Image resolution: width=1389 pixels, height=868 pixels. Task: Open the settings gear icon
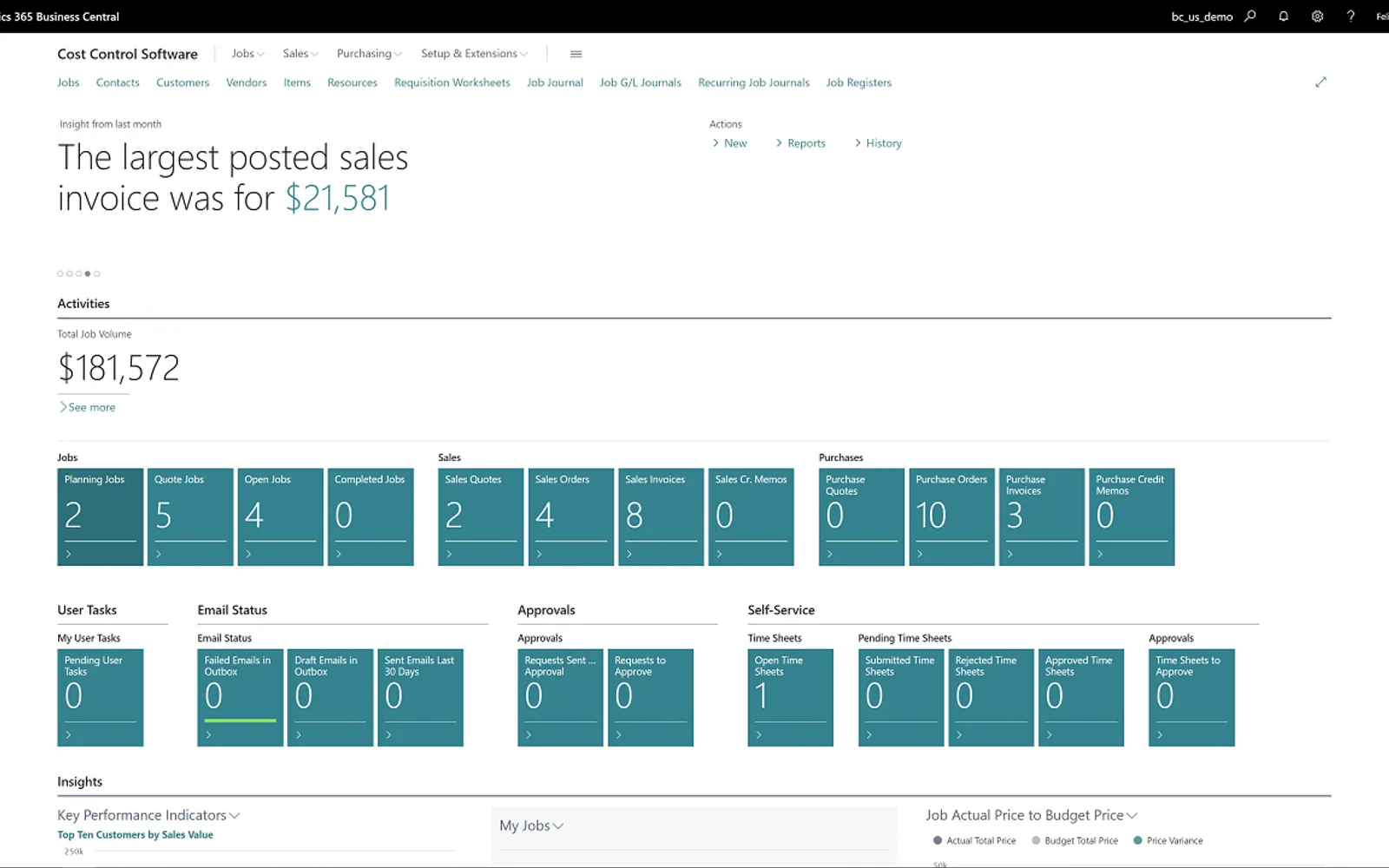1317,16
